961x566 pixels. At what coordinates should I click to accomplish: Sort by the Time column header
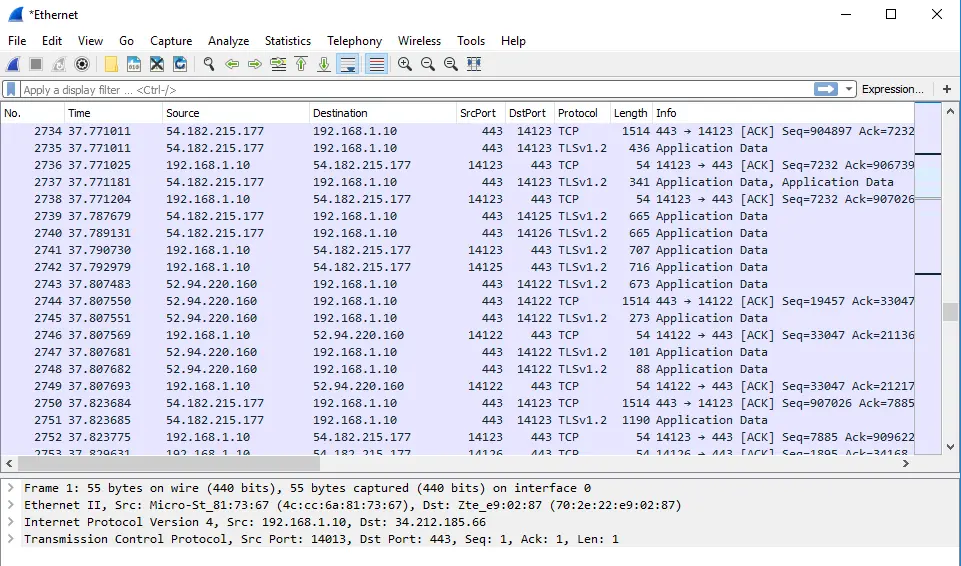(113, 113)
